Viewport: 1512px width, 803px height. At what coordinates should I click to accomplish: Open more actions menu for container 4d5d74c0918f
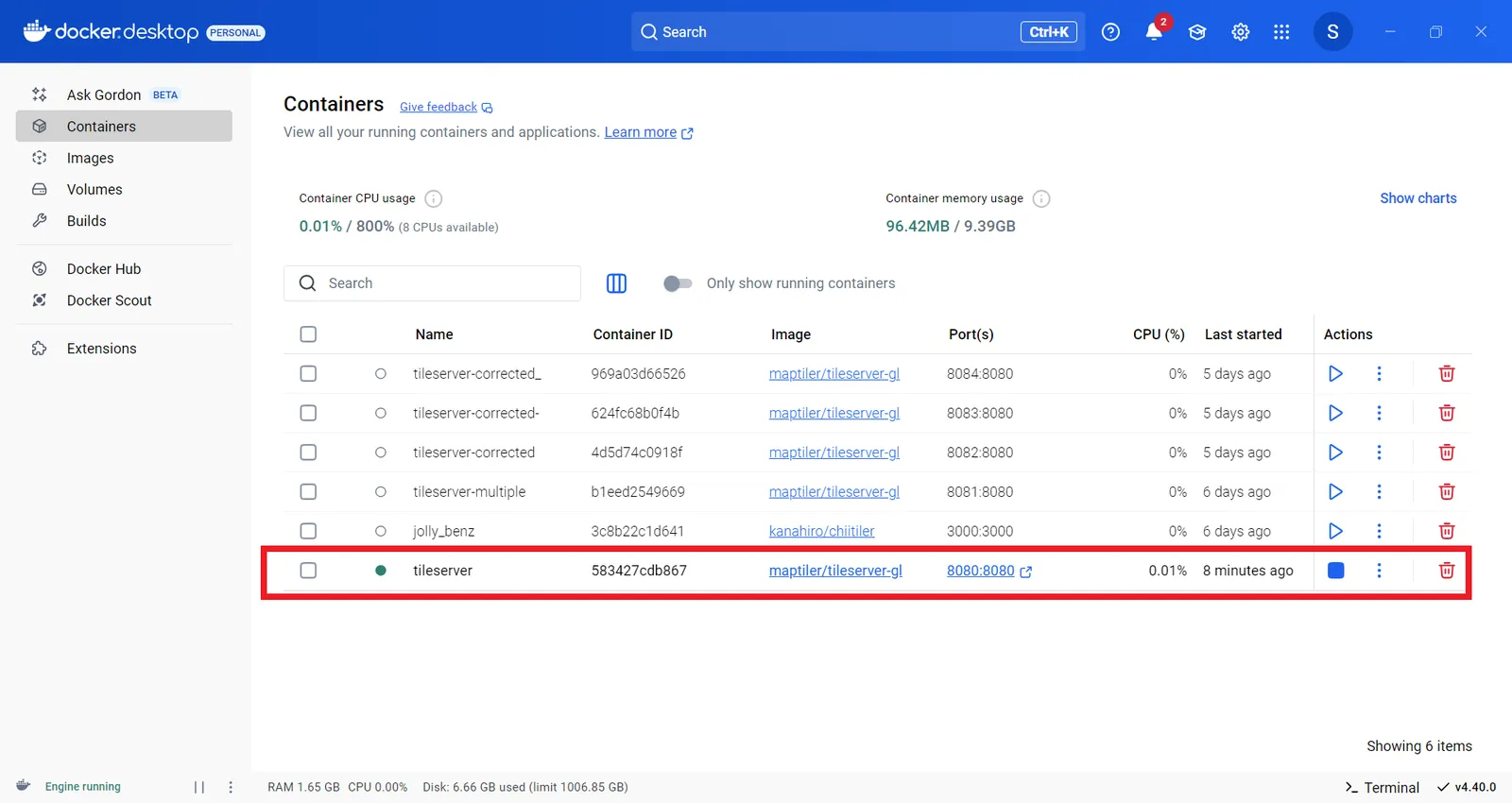click(x=1379, y=453)
